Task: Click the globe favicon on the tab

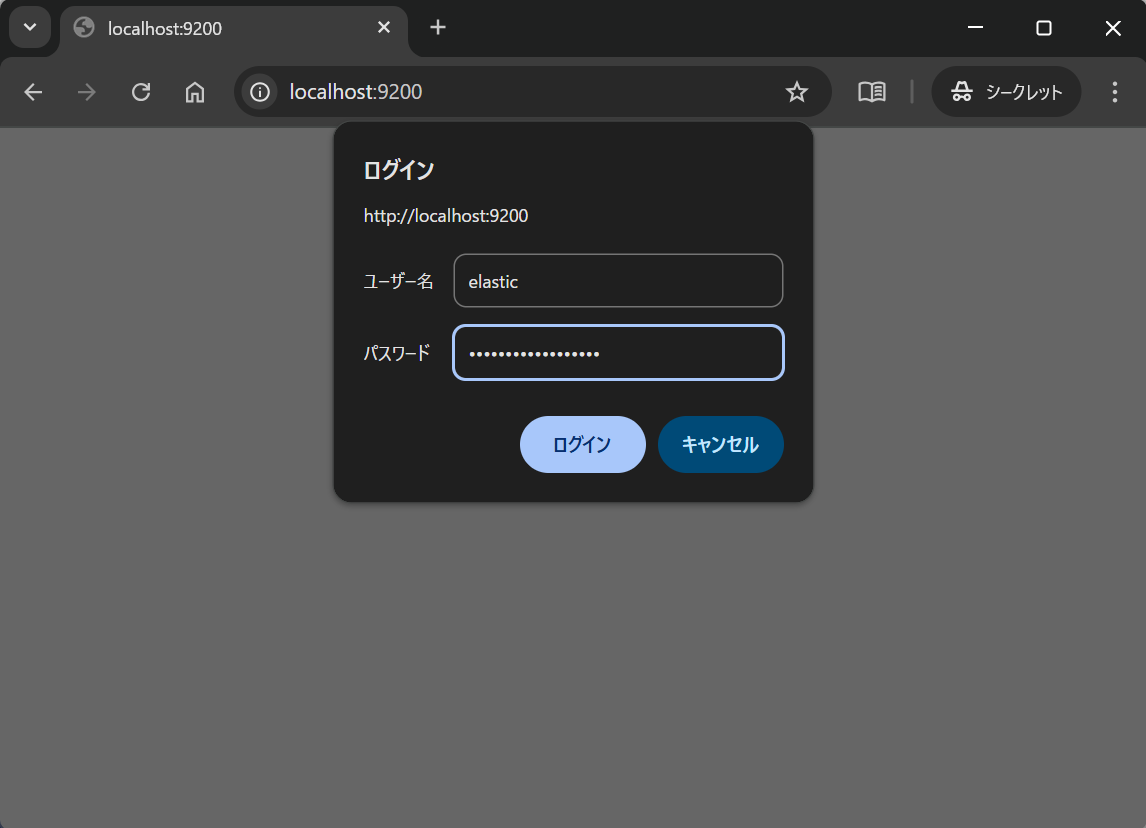Action: (x=82, y=28)
